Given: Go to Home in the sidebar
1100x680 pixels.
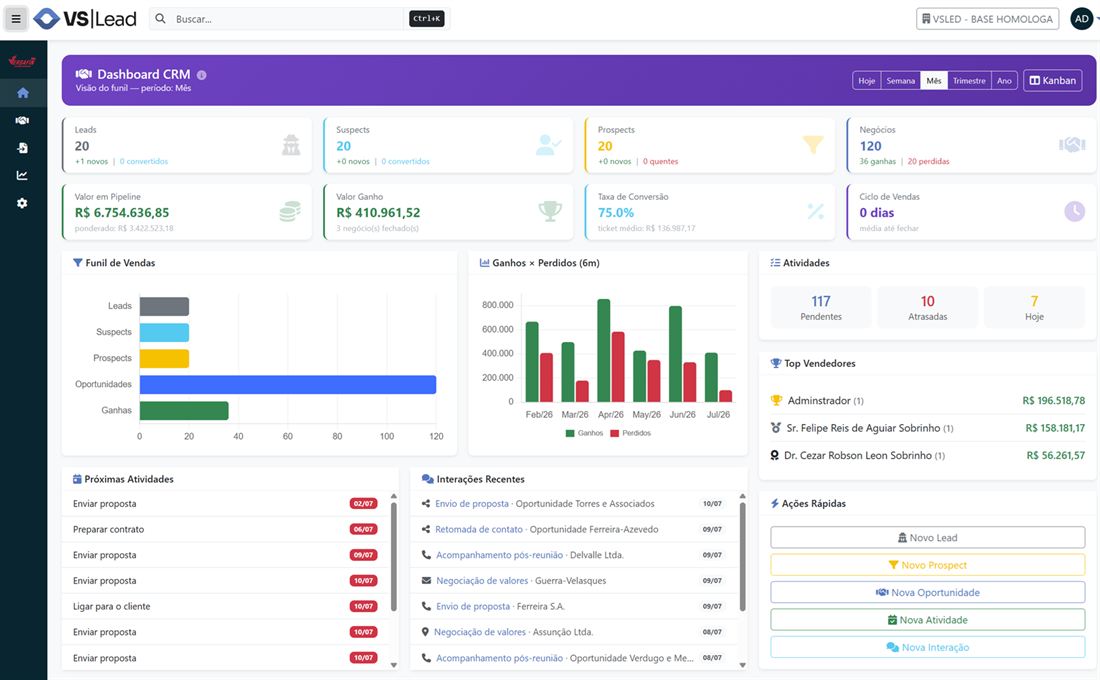Looking at the screenshot, I should 22,93.
